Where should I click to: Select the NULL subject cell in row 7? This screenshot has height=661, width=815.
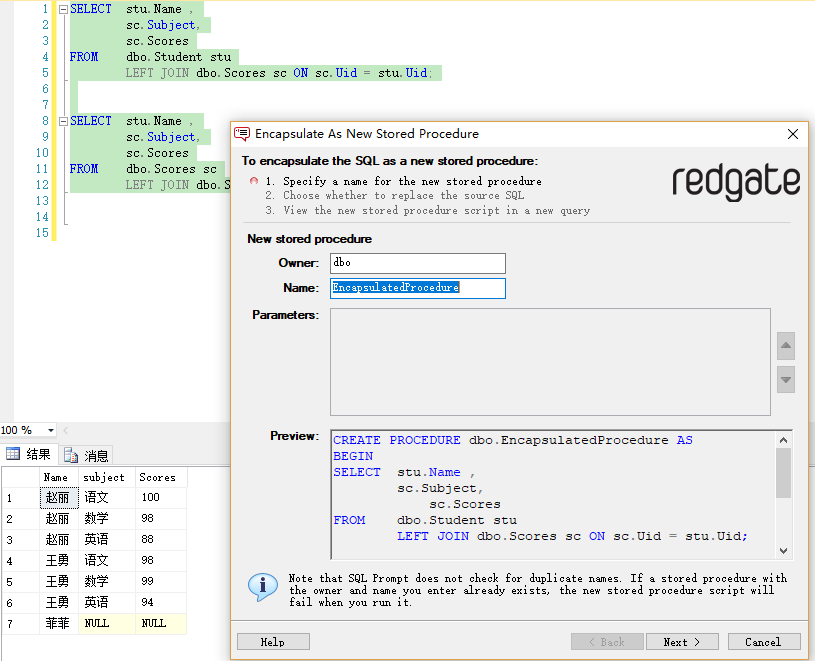(107, 623)
